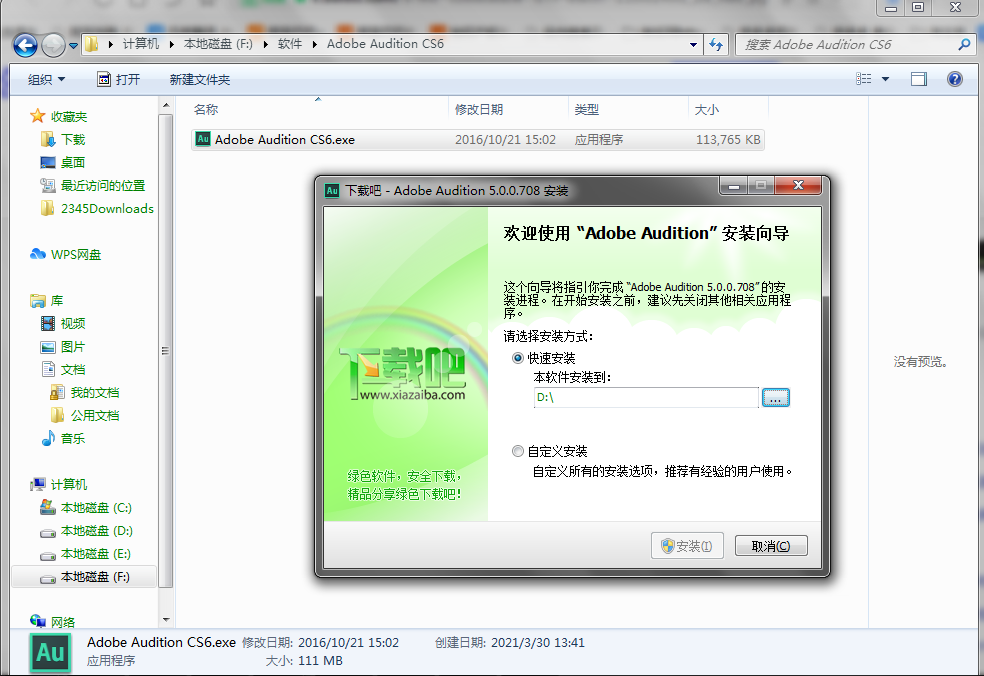Click the installer title bar Au icon

pos(332,190)
